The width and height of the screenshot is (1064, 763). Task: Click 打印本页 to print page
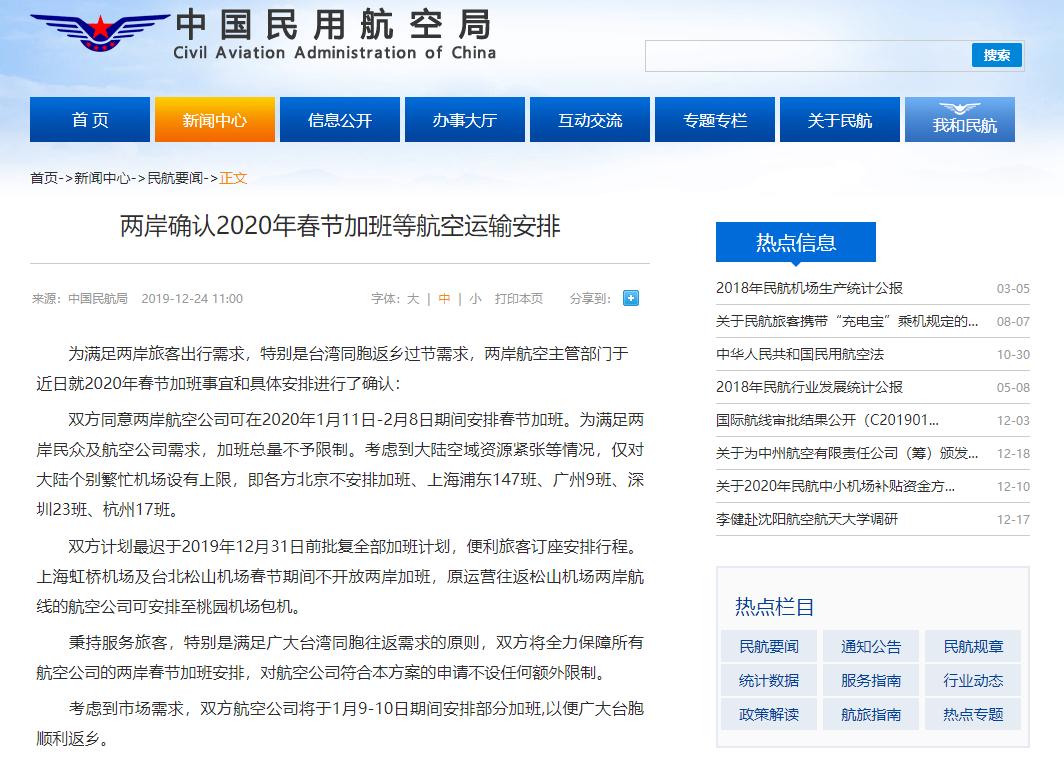pos(519,298)
